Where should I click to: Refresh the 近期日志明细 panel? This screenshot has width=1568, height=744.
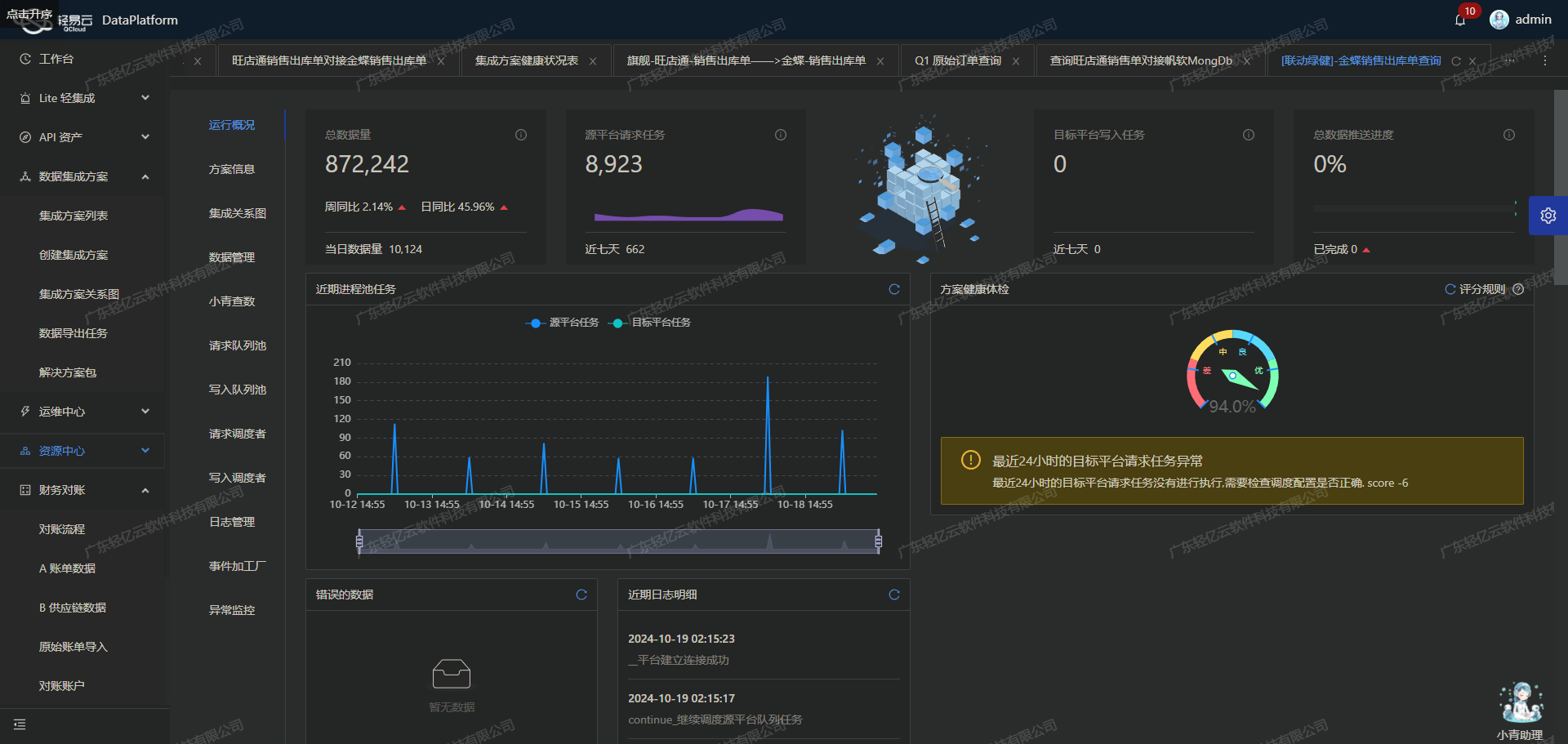click(894, 595)
